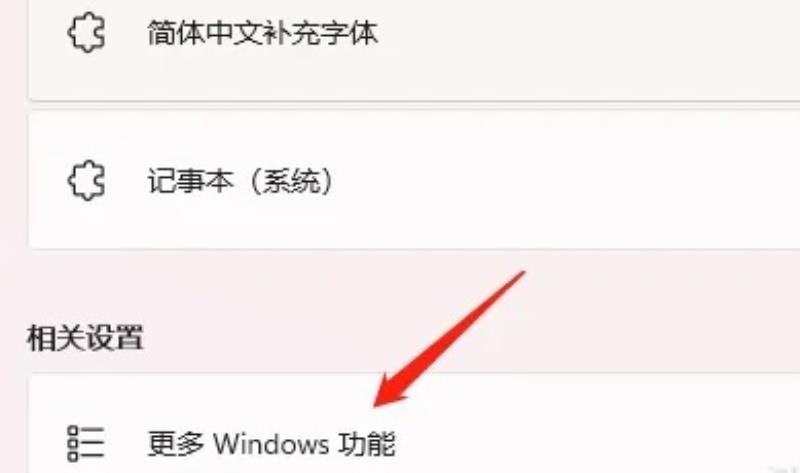Expand the 简体中文补充字体 feature card

click(414, 50)
